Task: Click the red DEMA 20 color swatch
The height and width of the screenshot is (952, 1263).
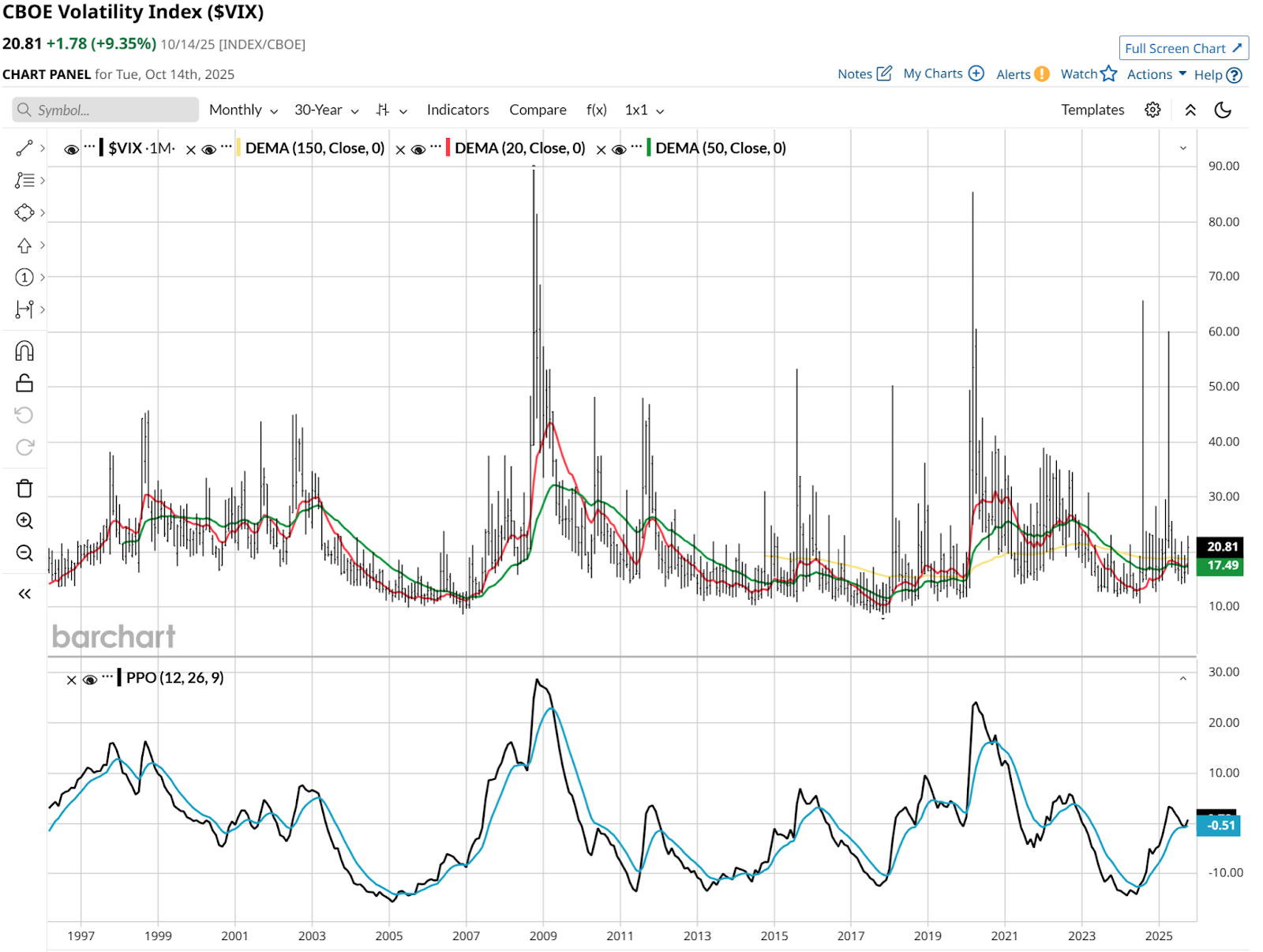Action: pyautogui.click(x=448, y=148)
